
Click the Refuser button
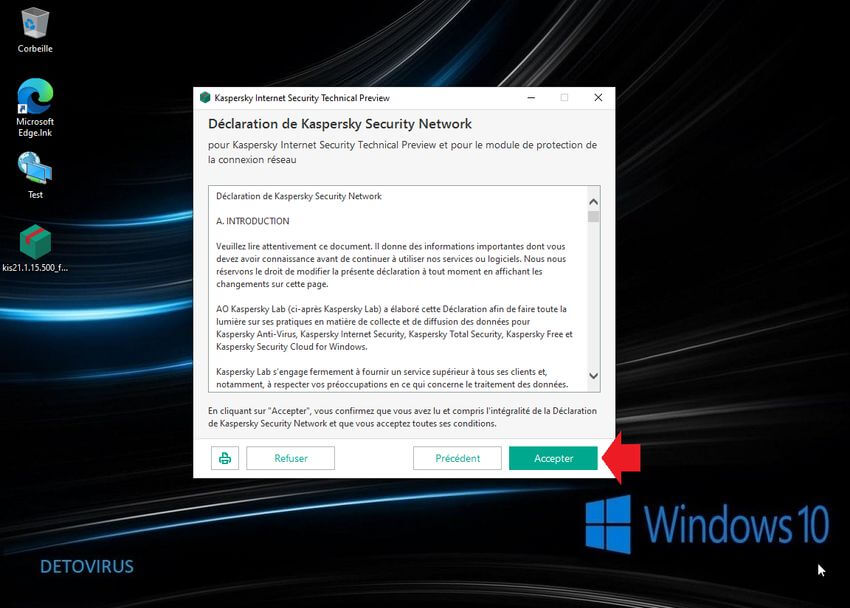tap(291, 458)
